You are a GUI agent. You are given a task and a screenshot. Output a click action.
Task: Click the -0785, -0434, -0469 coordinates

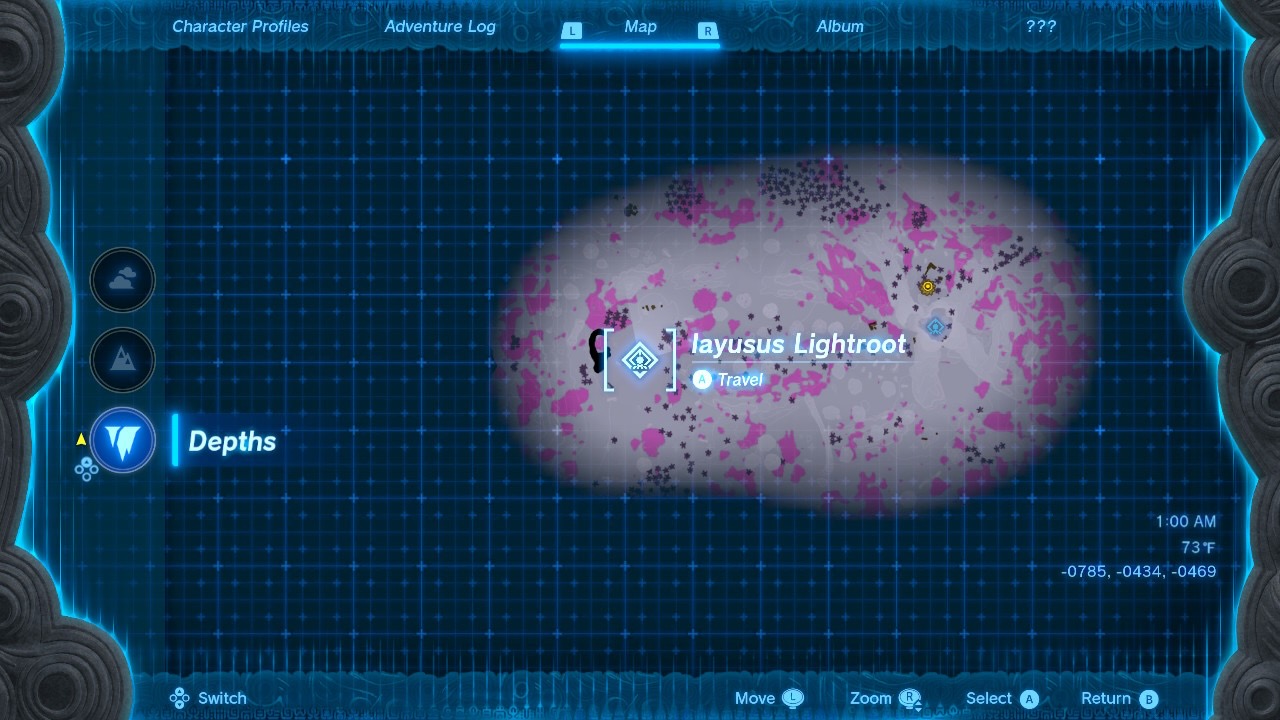click(1139, 572)
